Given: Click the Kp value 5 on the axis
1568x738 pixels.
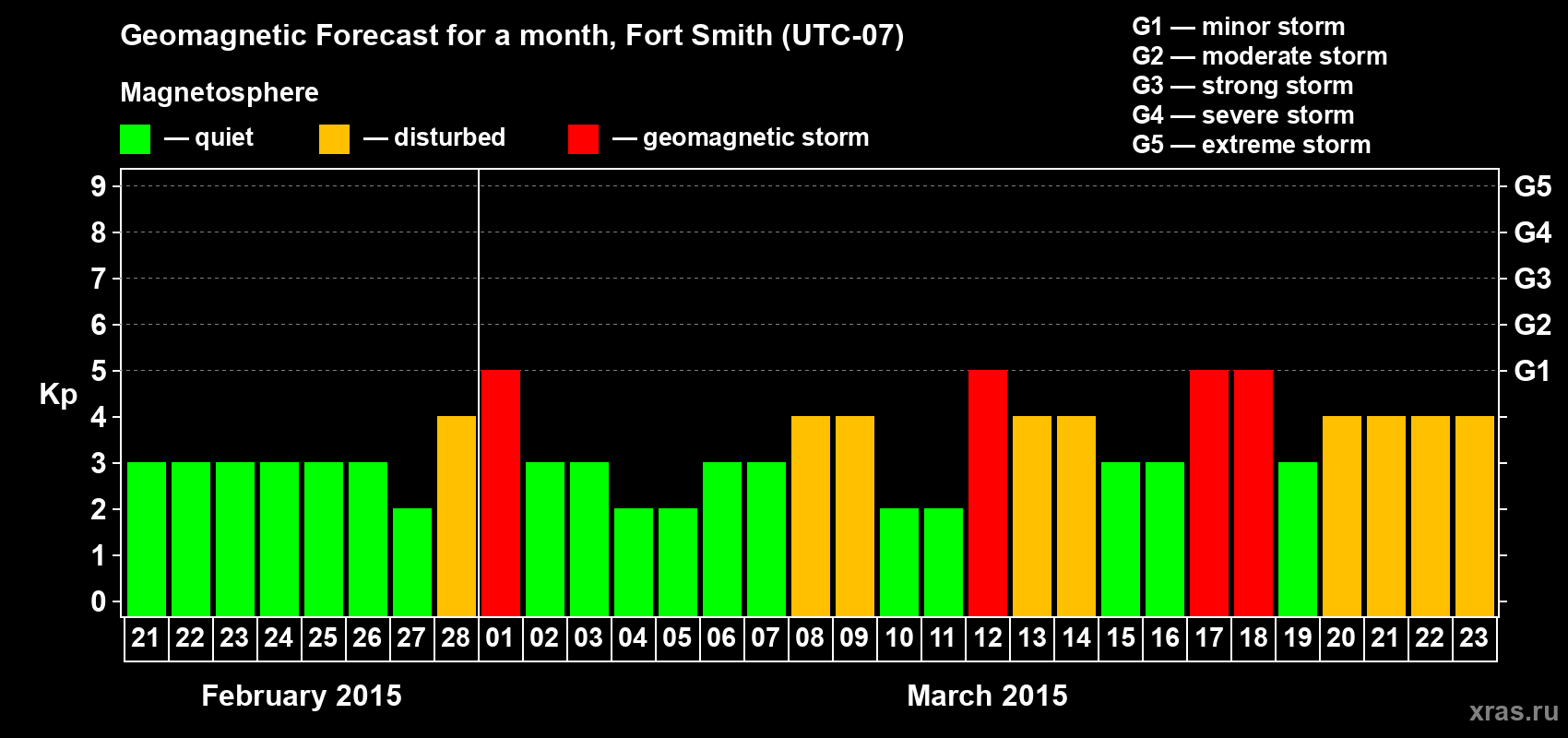Looking at the screenshot, I should 99,371.
